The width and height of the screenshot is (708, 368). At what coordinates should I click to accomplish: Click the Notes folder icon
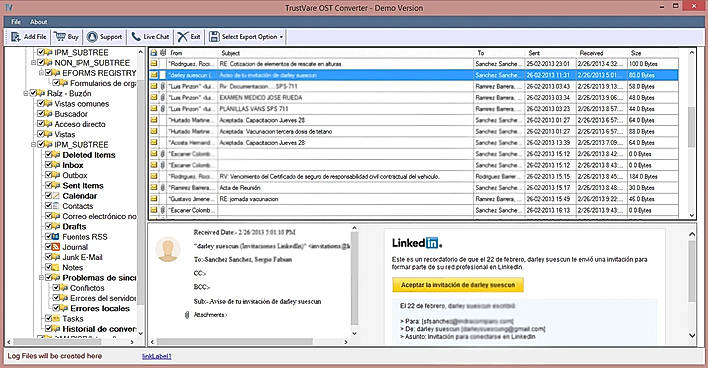[x=56, y=267]
